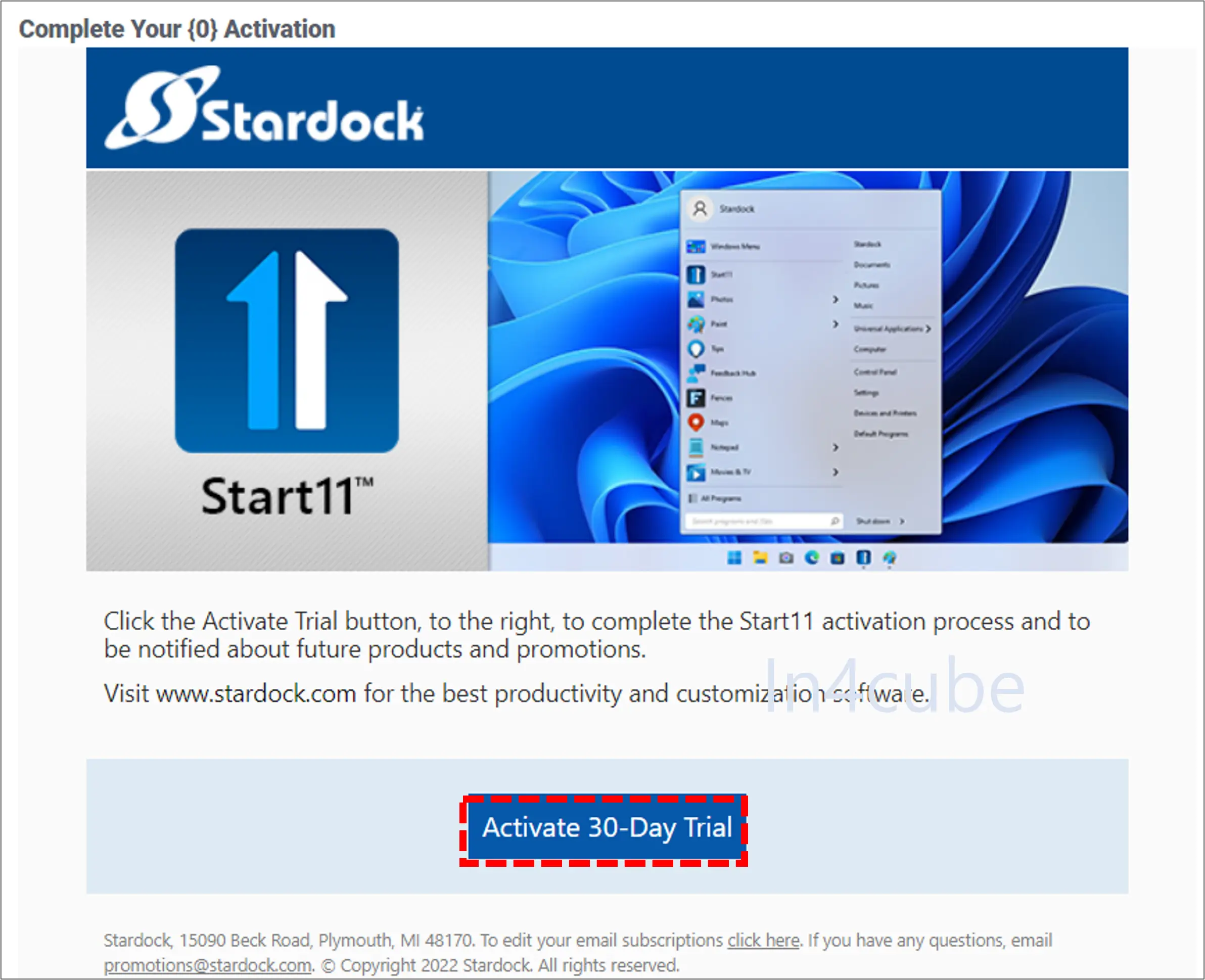Expand the Universal Applications arrow
Viewport: 1205px width, 980px height.
(x=928, y=329)
